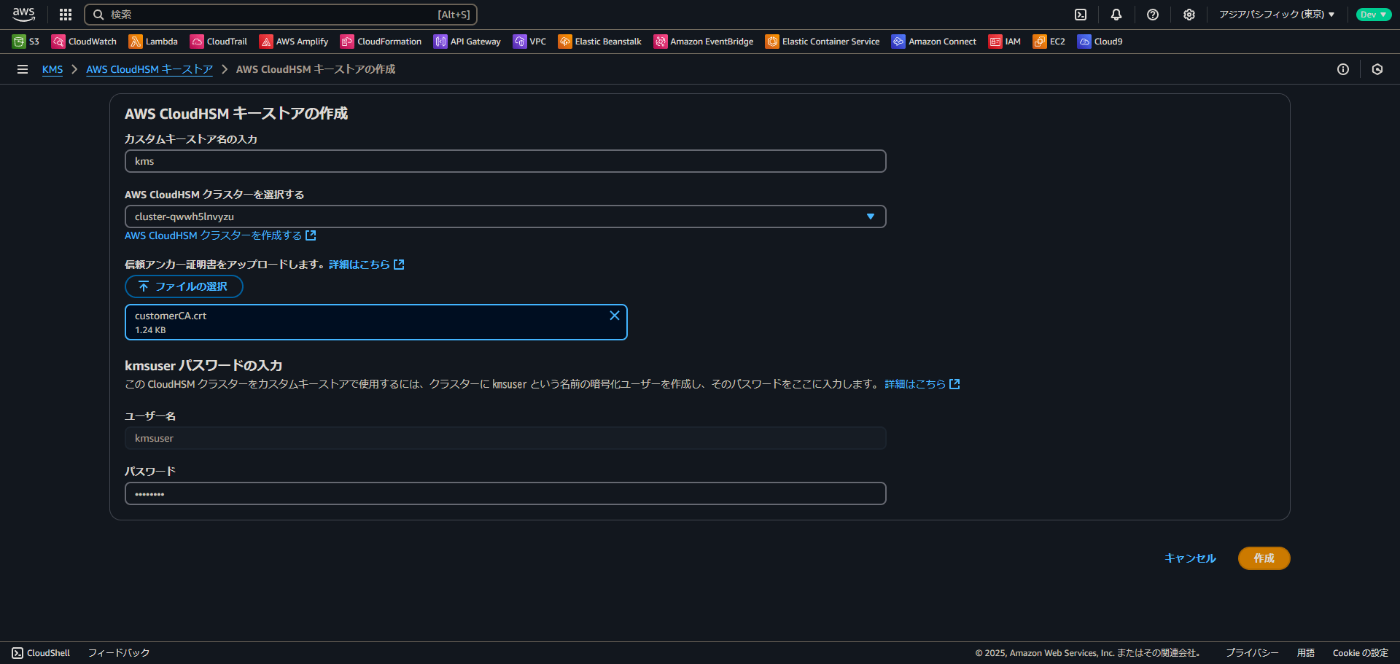Click the top 検索 search box
Screen dimensions: 1400x664
pyautogui.click(x=281, y=14)
